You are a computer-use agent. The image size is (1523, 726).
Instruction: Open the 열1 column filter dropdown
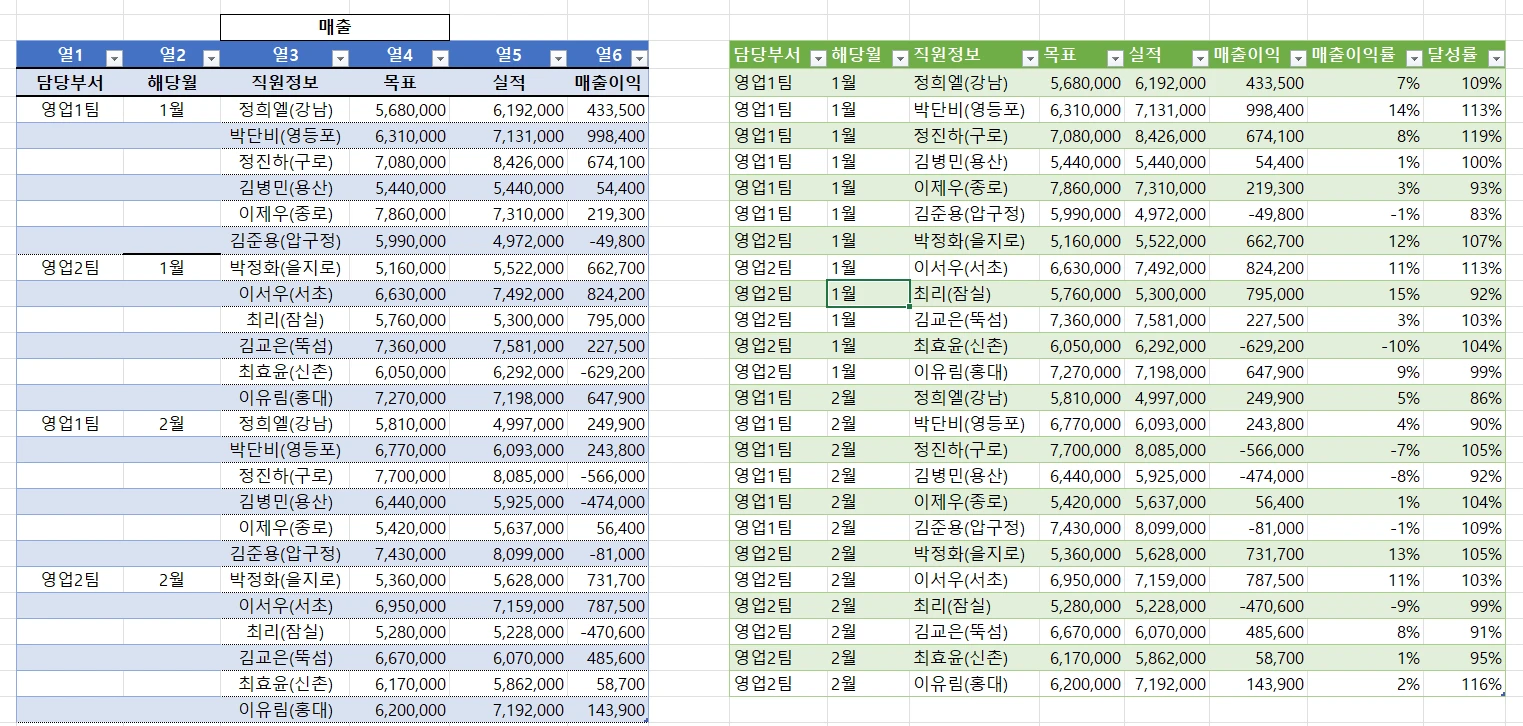pyautogui.click(x=114, y=58)
